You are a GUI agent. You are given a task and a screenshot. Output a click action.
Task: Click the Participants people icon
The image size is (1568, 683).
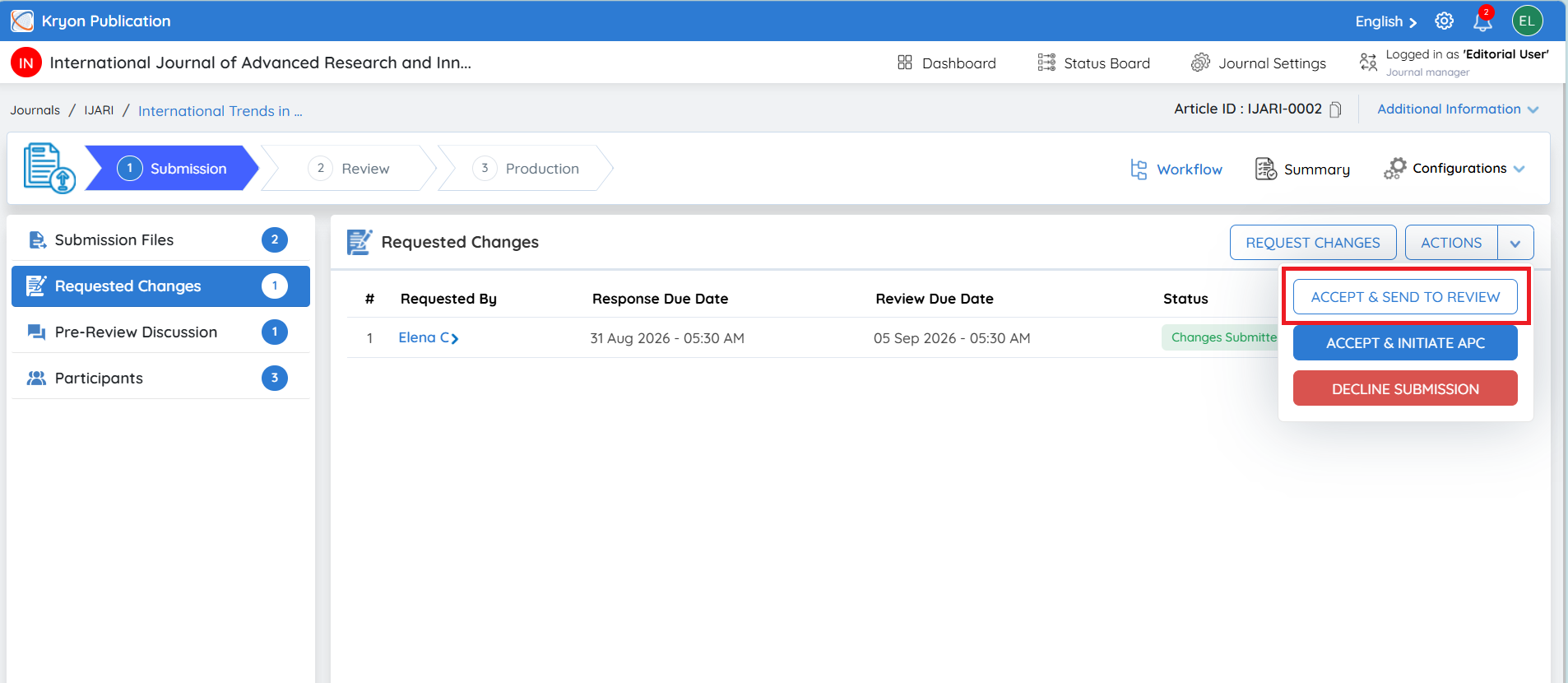click(x=36, y=379)
